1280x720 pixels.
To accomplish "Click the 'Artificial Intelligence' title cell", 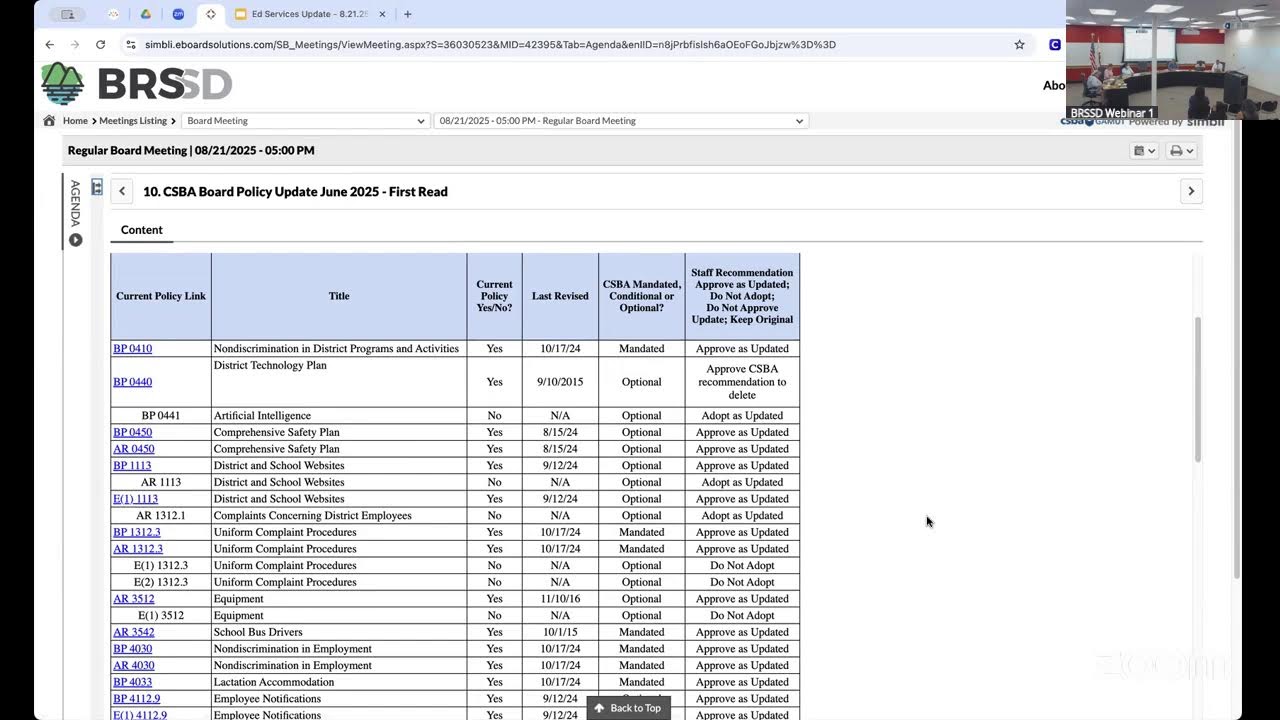I will (x=339, y=416).
